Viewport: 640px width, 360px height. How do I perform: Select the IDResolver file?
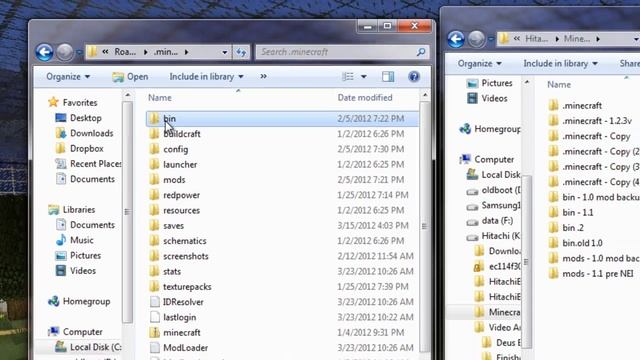click(x=282, y=302)
